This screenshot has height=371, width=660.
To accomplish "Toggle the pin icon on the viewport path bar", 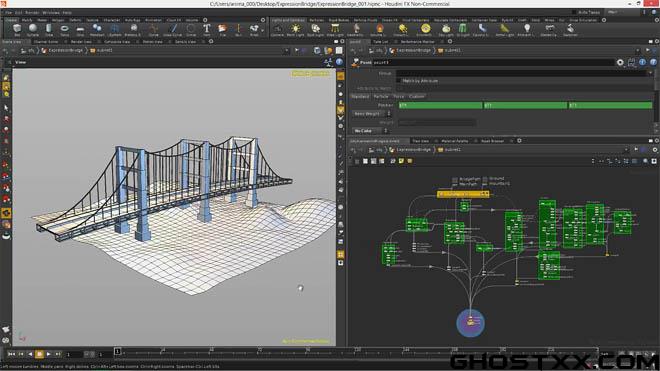I will (297, 50).
